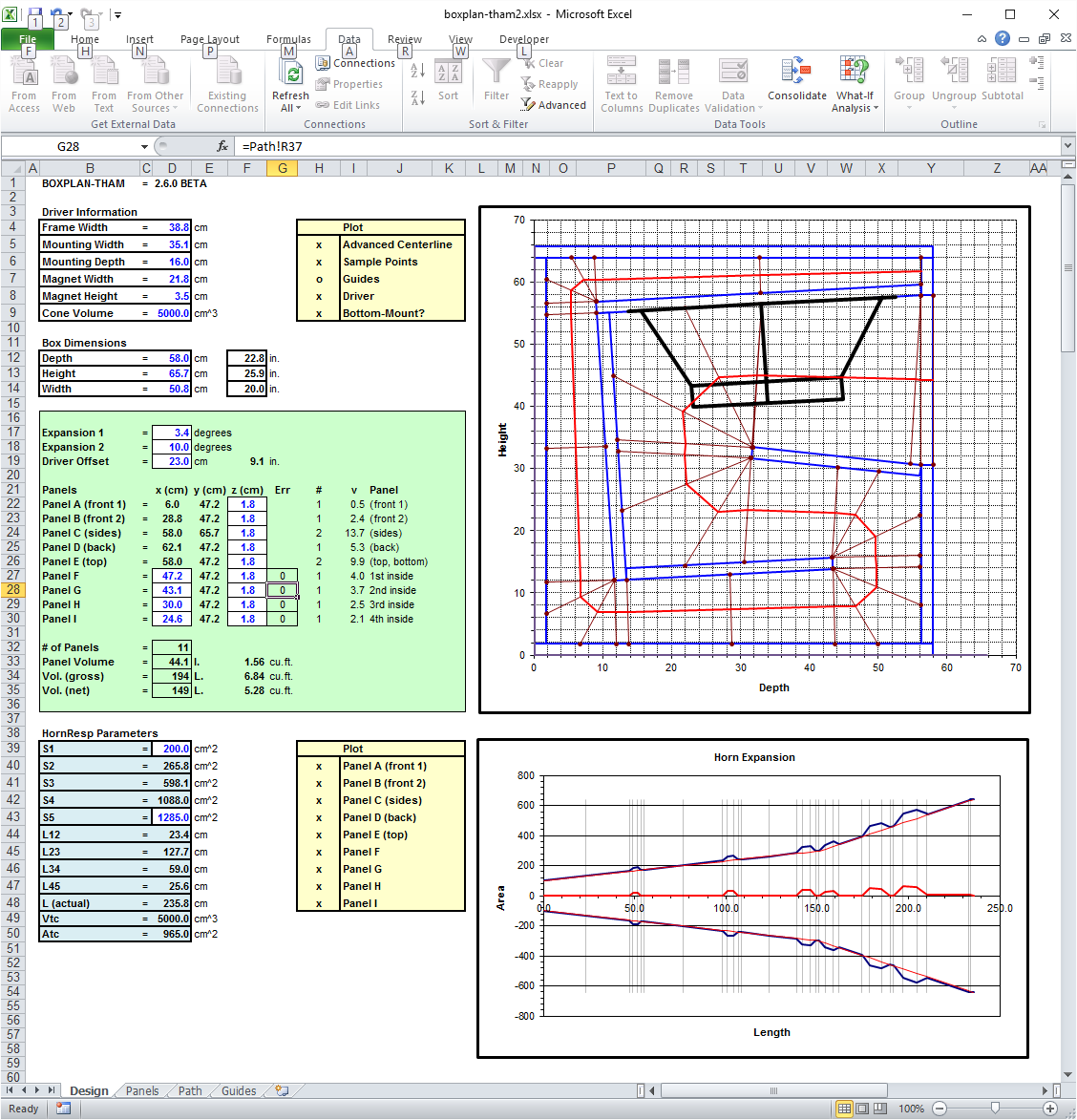
Task: Import data From Web
Action: pyautogui.click(x=64, y=85)
